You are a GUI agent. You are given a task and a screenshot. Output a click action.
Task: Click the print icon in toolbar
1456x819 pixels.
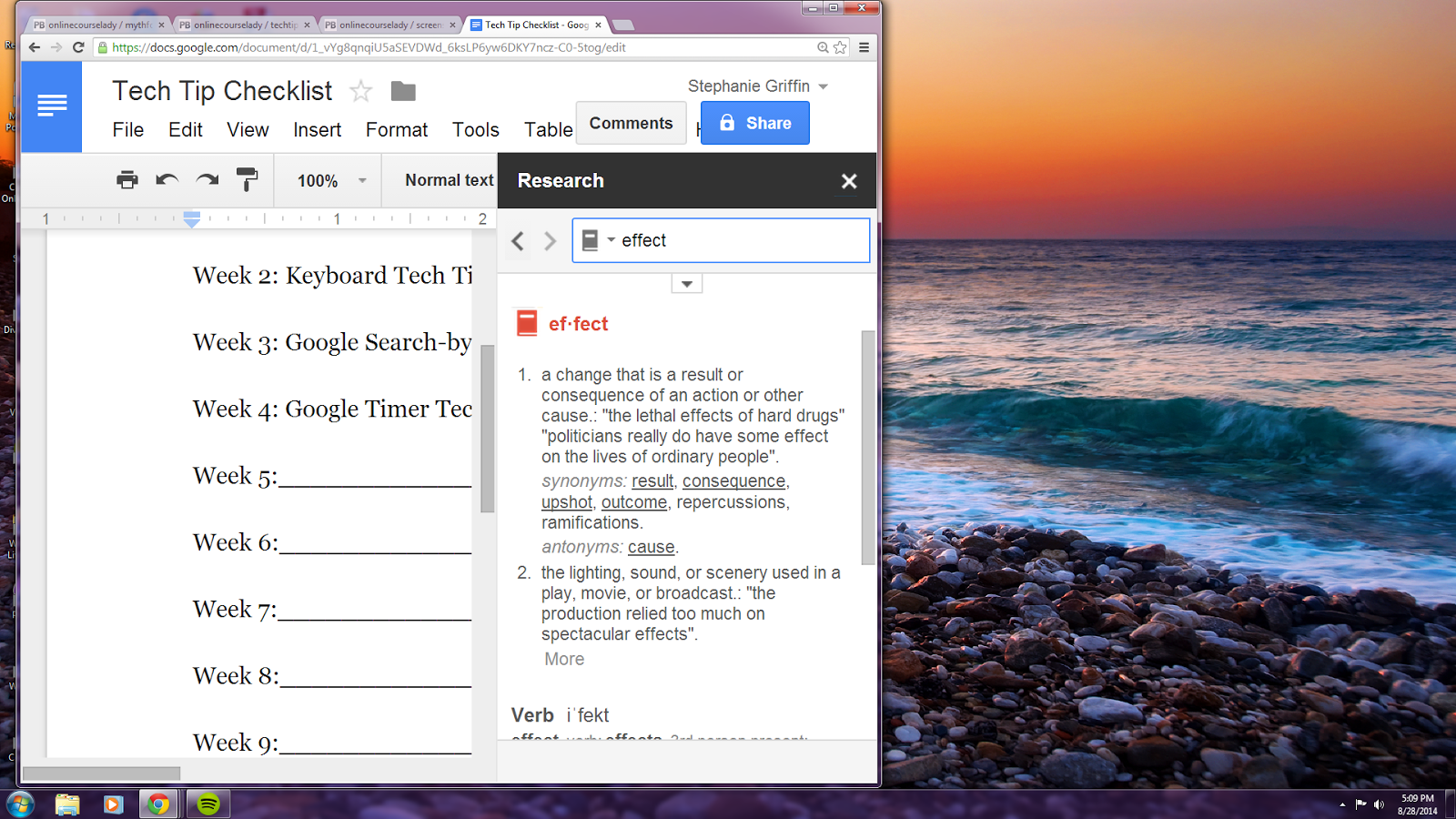(127, 180)
